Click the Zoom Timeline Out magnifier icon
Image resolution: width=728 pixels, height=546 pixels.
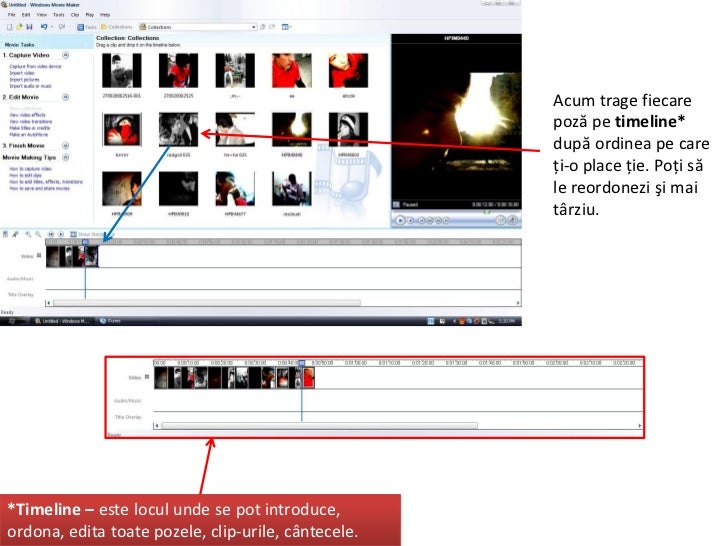click(x=38, y=234)
